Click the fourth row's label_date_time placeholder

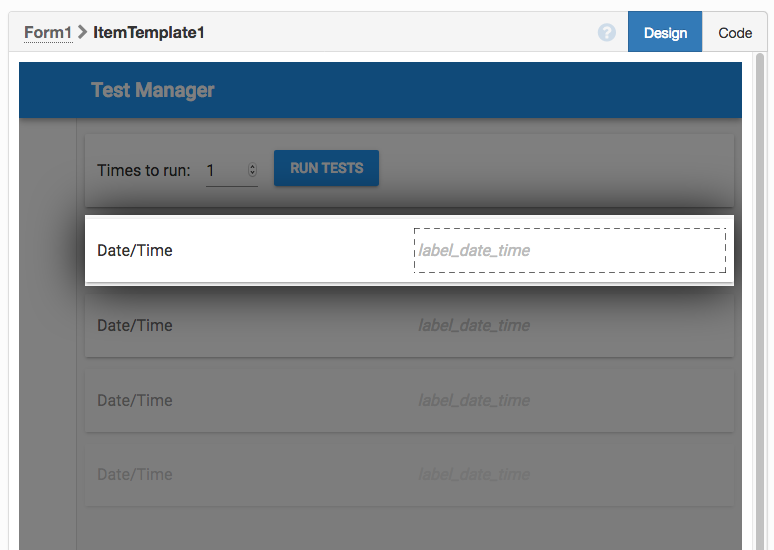[474, 474]
